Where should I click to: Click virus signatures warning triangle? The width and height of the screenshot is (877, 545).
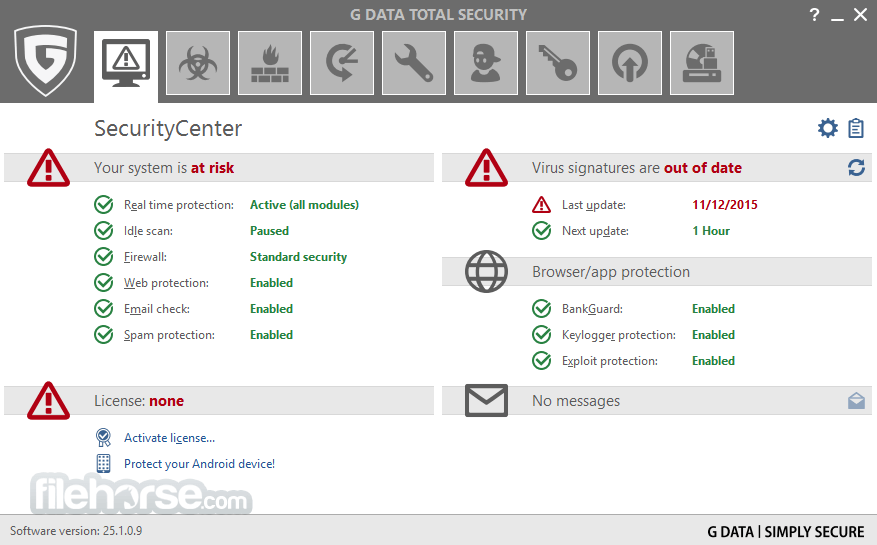pos(487,168)
